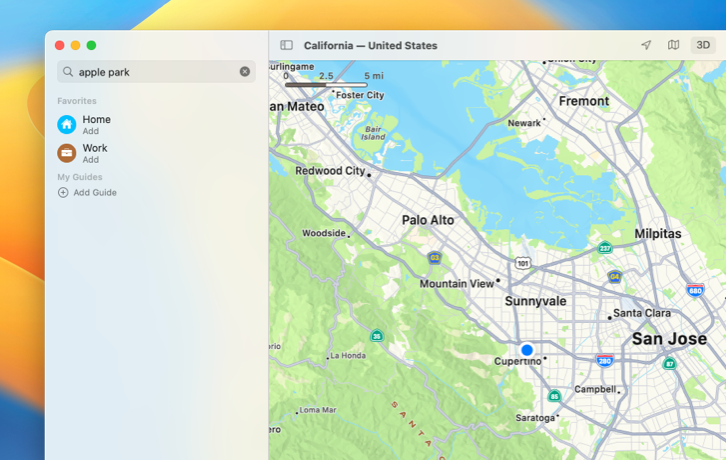Switch to 3D map view

point(703,45)
